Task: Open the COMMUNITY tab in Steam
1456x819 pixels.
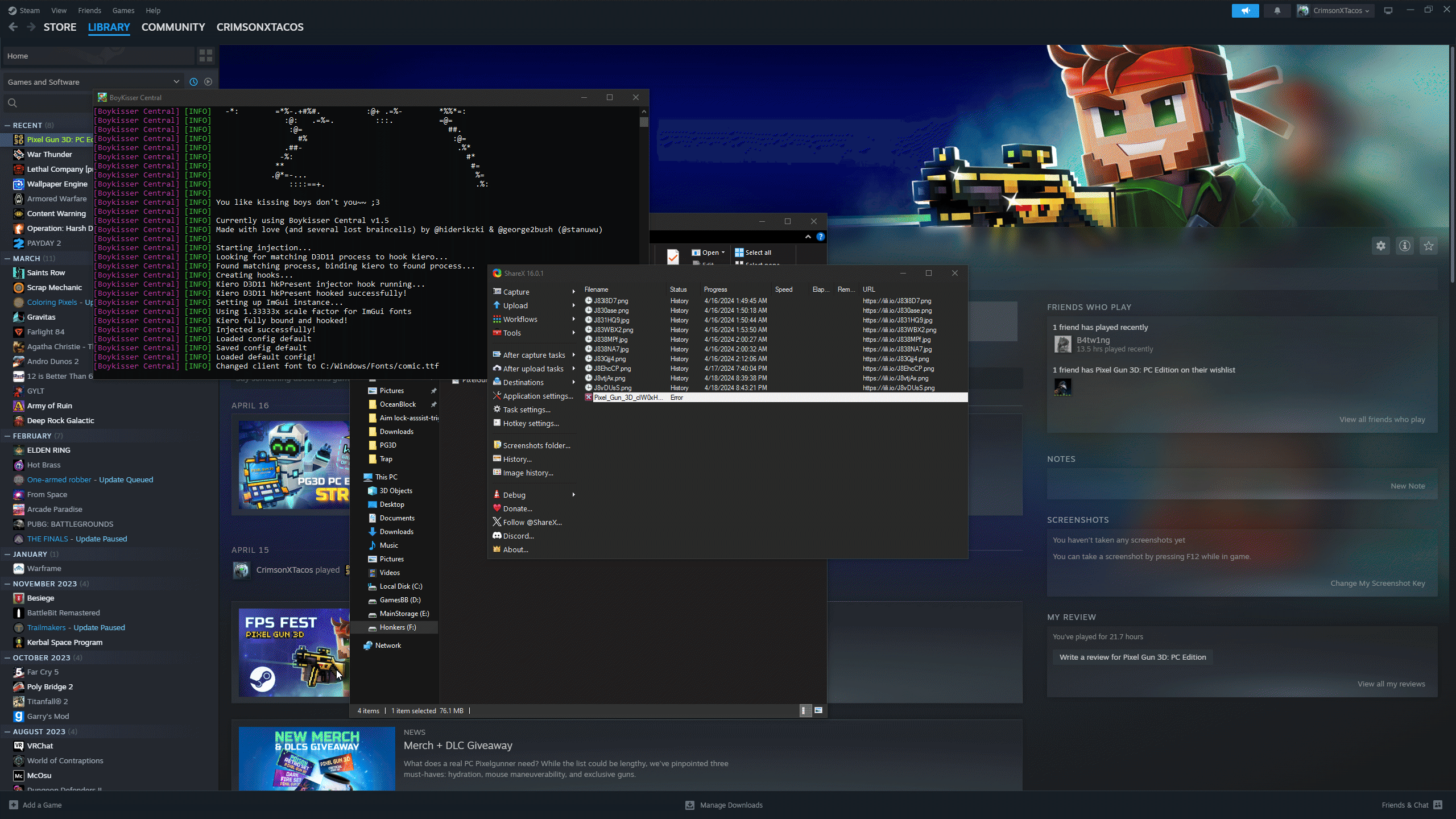Action: point(173,27)
